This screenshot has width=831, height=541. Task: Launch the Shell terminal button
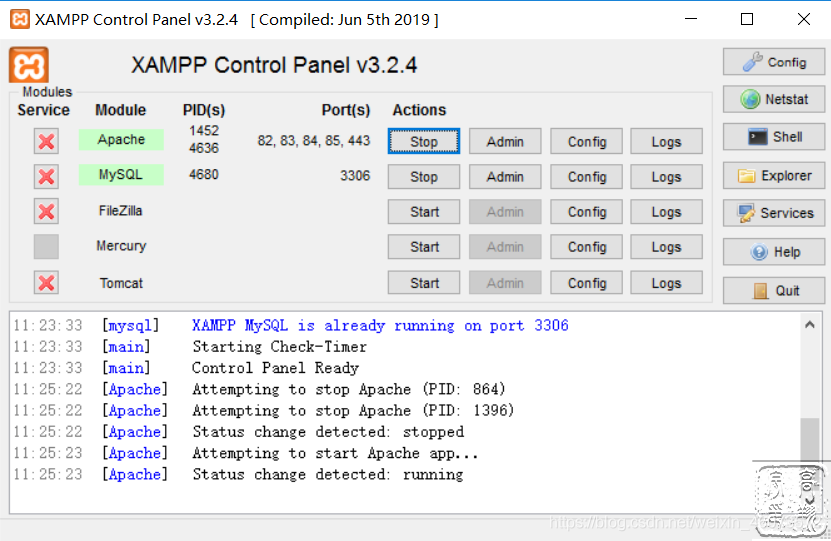pyautogui.click(x=774, y=137)
